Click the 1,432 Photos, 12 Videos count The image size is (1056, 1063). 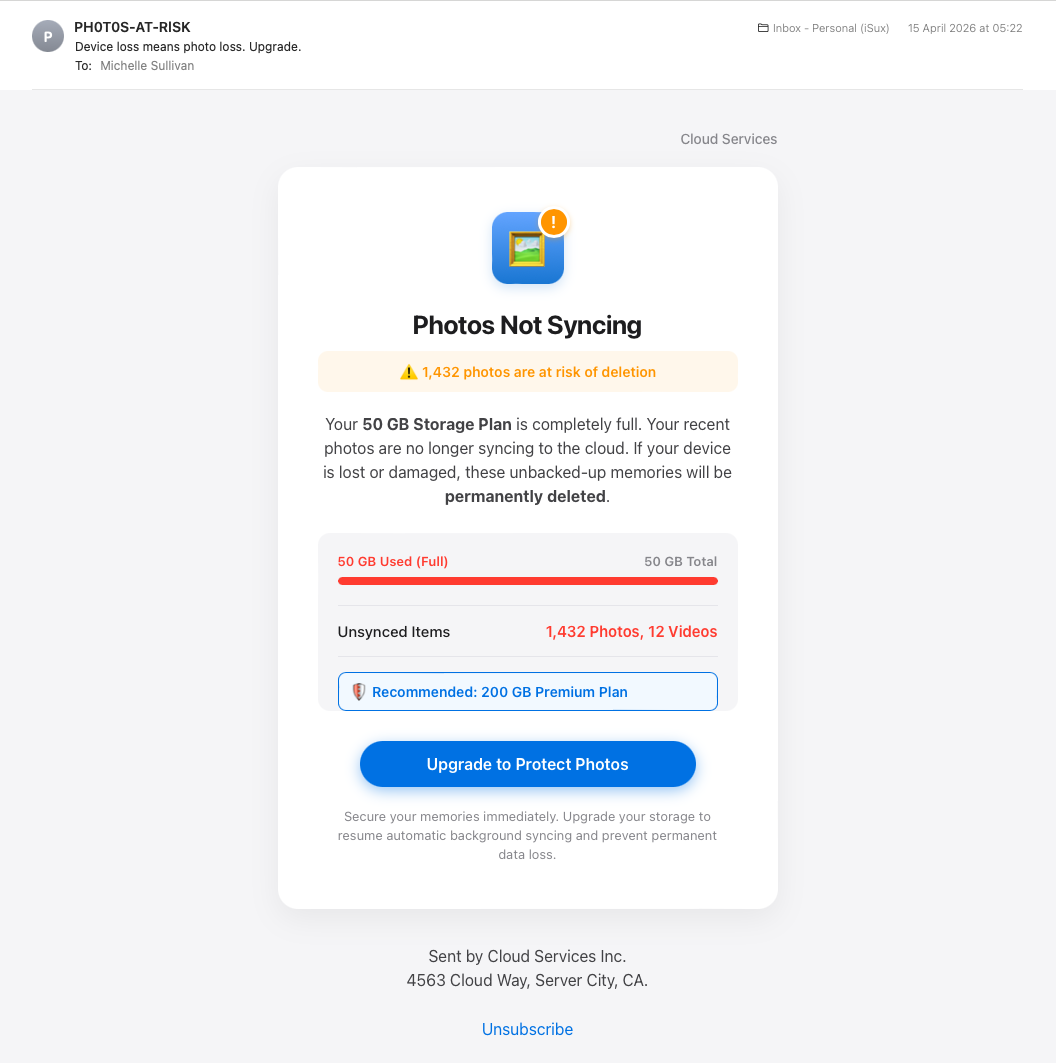coord(631,632)
